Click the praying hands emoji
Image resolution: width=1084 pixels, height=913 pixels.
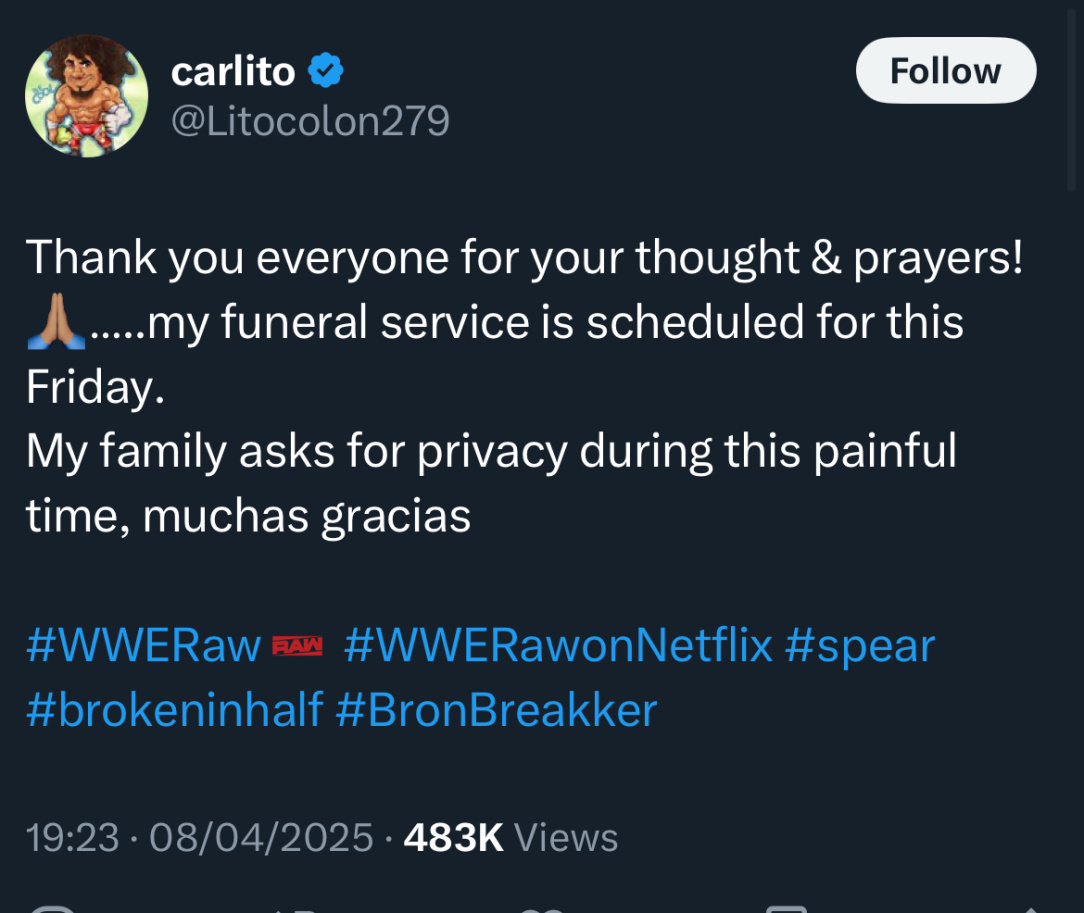[x=55, y=322]
